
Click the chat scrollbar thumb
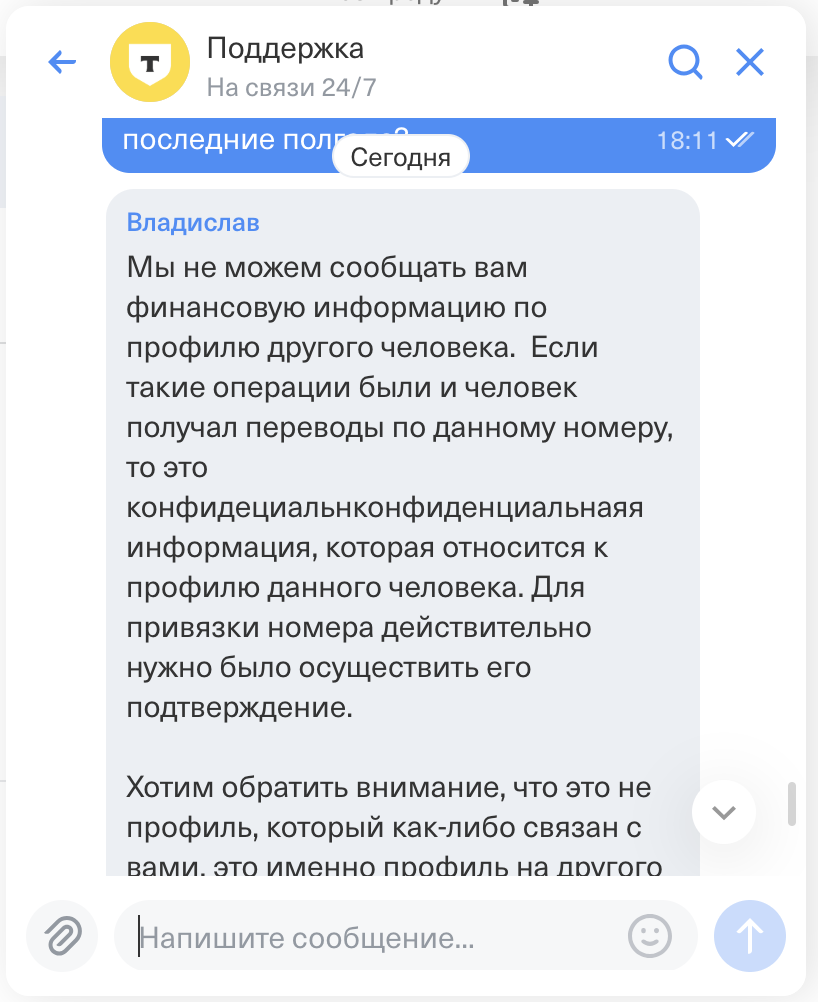point(792,803)
